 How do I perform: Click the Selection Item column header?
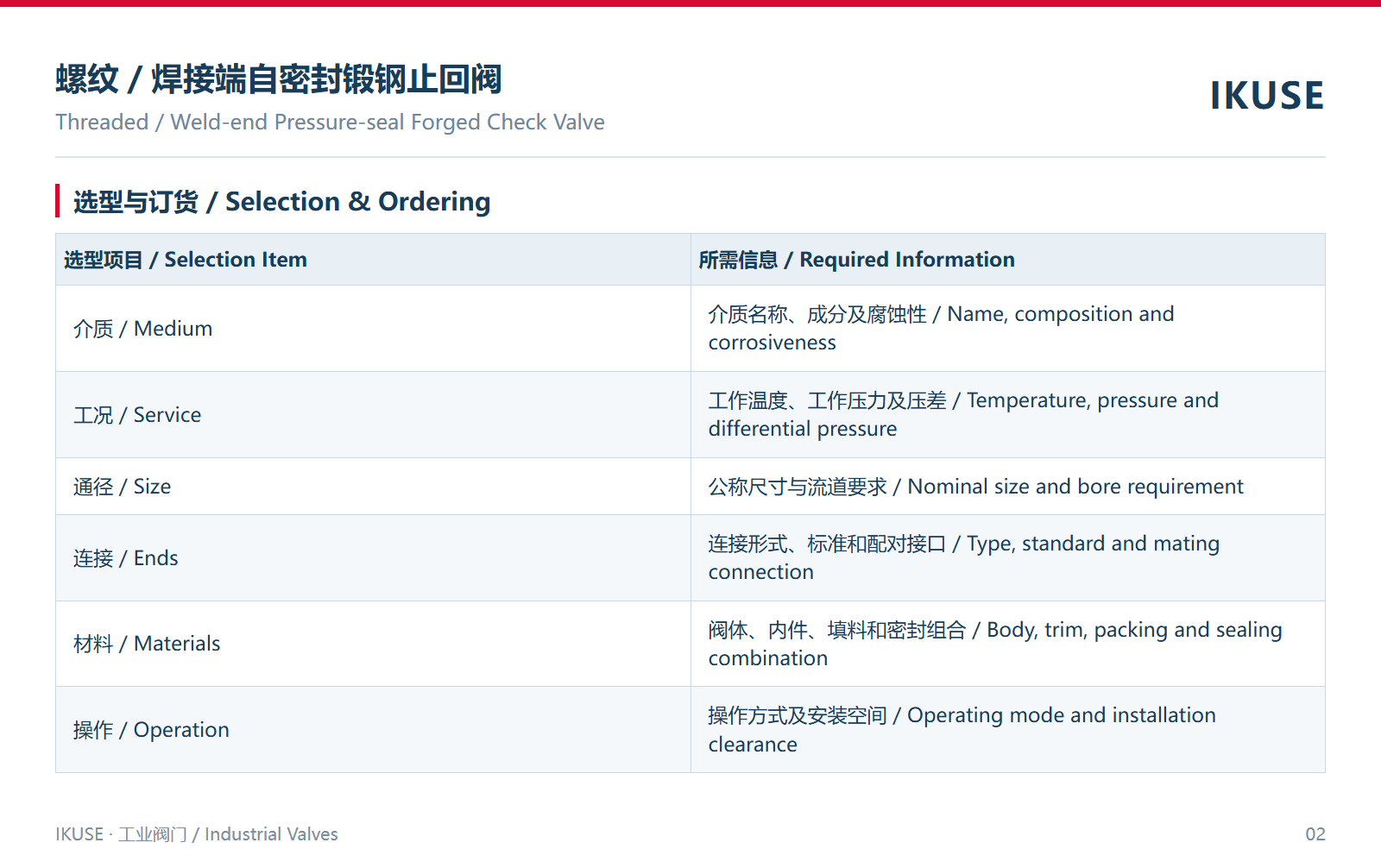pos(373,260)
